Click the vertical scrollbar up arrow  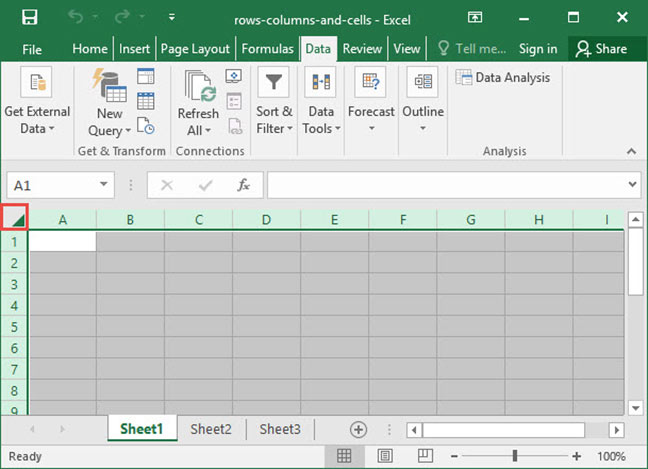(x=636, y=219)
